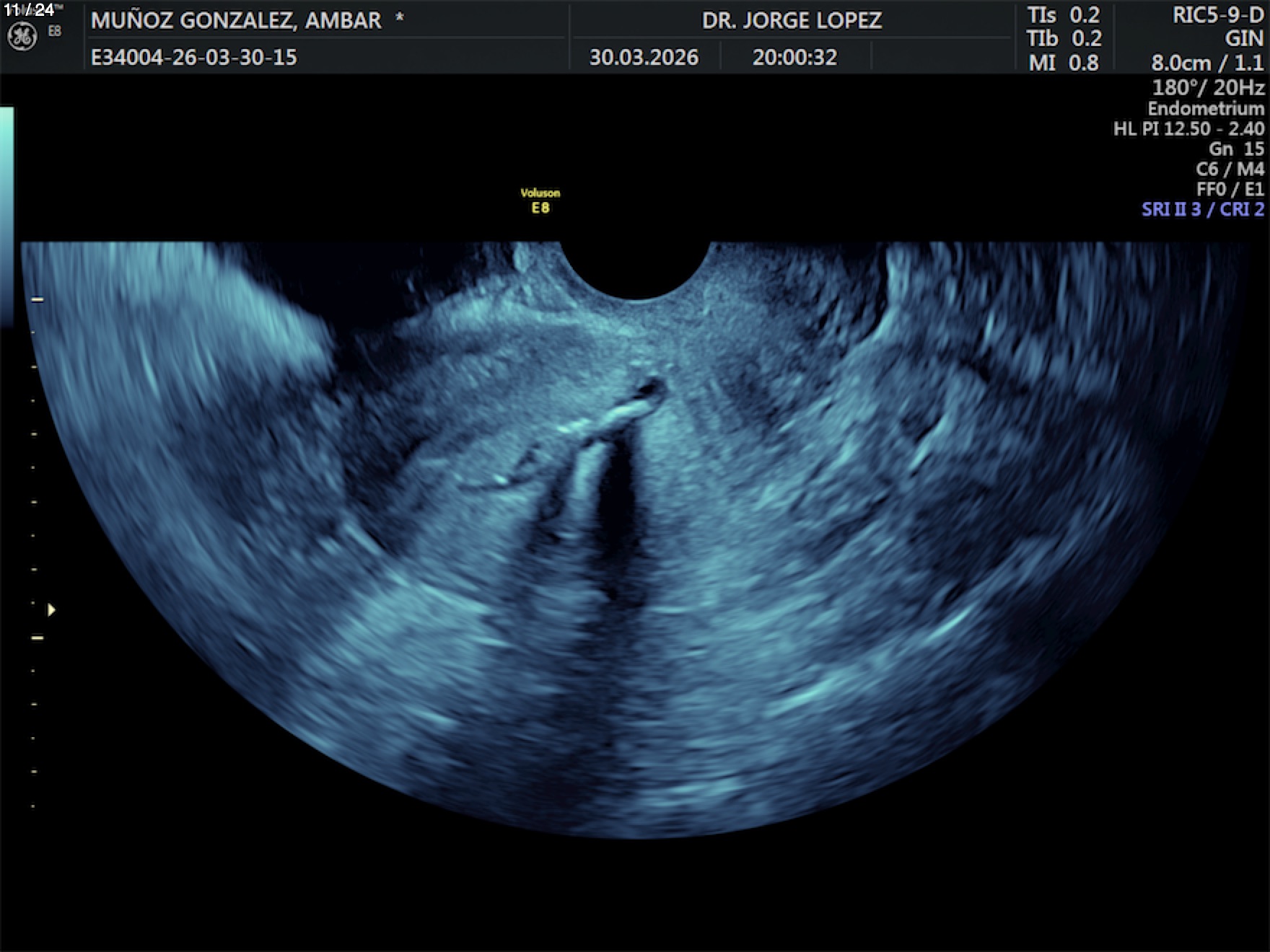Click the SRI II 3 / CRI 2 setting
The width and height of the screenshot is (1270, 952).
click(x=1202, y=210)
